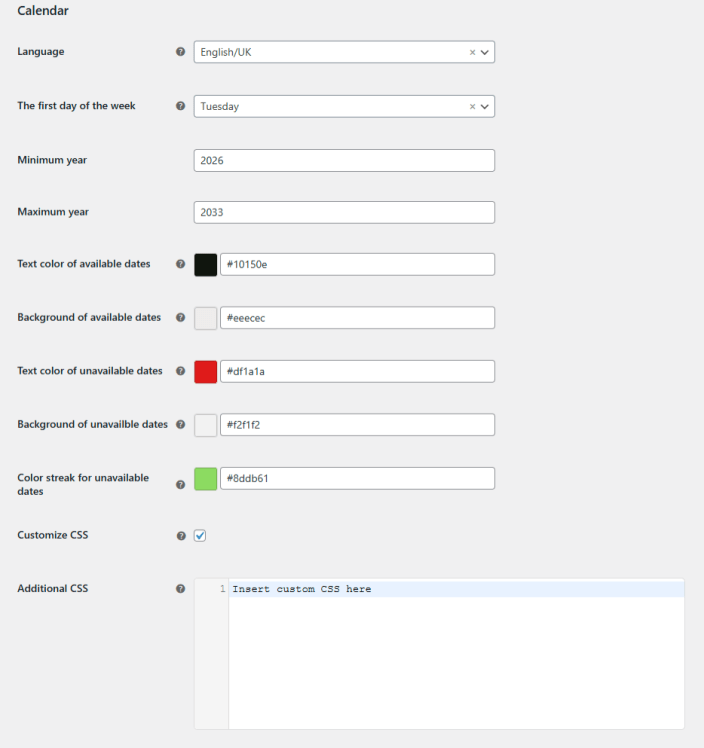Expand the first day of week dropdown
This screenshot has width=704, height=748.
pyautogui.click(x=330, y=106)
